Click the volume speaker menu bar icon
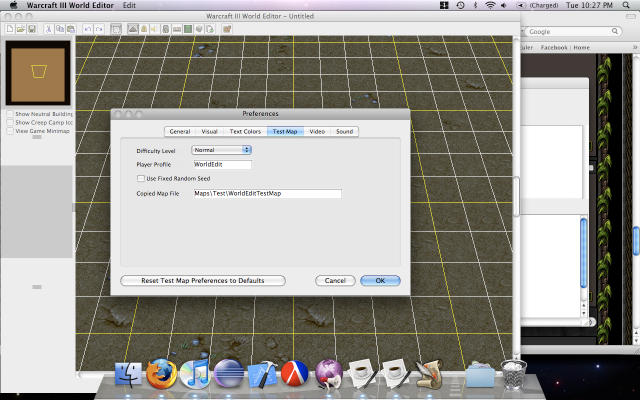 pos(504,5)
